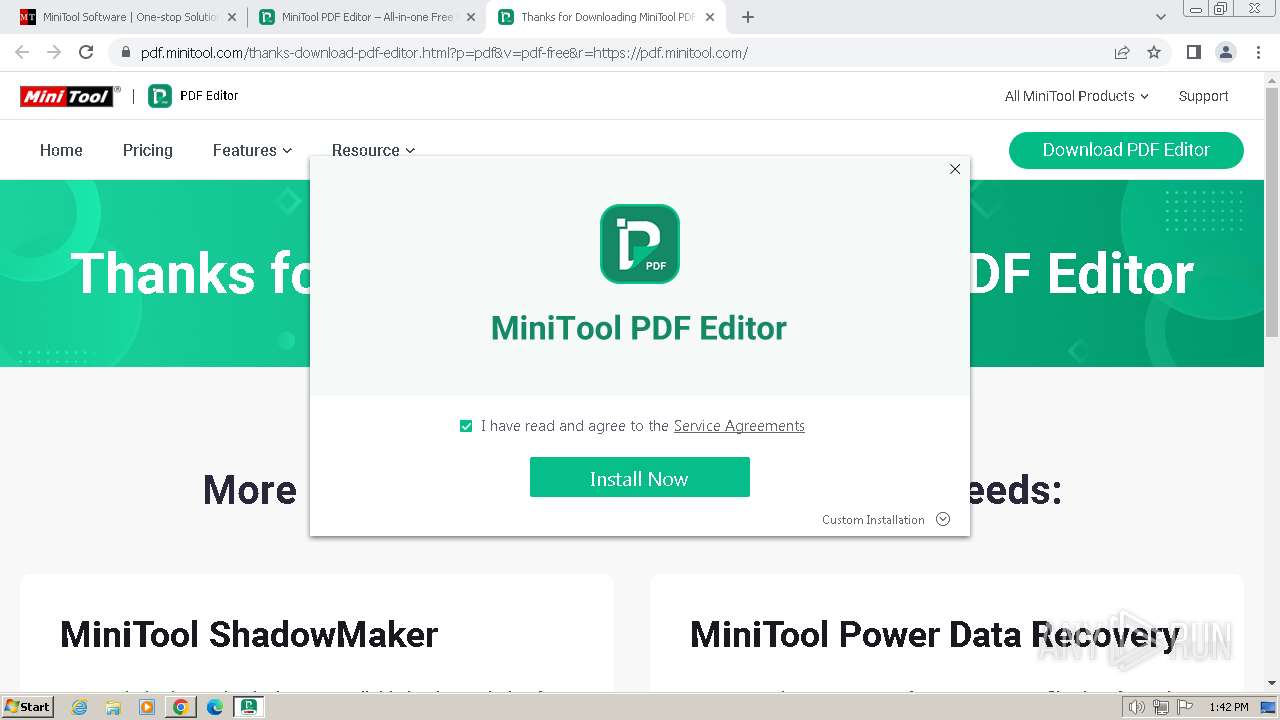Screen dimensions: 1280x720
Task: Click the Download PDF Editor button
Action: pos(1126,150)
